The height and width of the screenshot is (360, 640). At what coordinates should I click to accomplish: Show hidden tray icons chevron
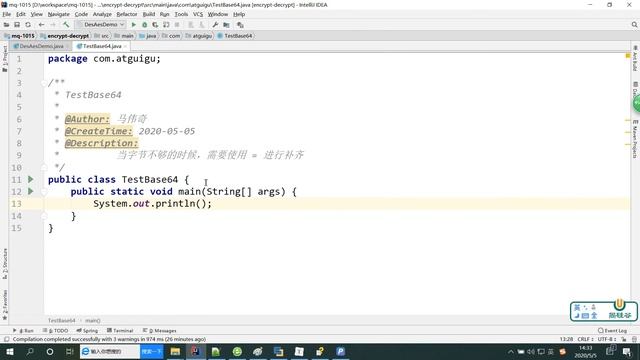511,351
